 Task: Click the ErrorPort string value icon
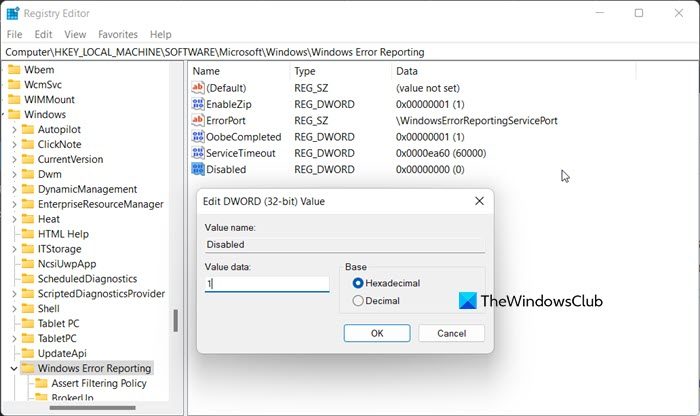(198, 120)
